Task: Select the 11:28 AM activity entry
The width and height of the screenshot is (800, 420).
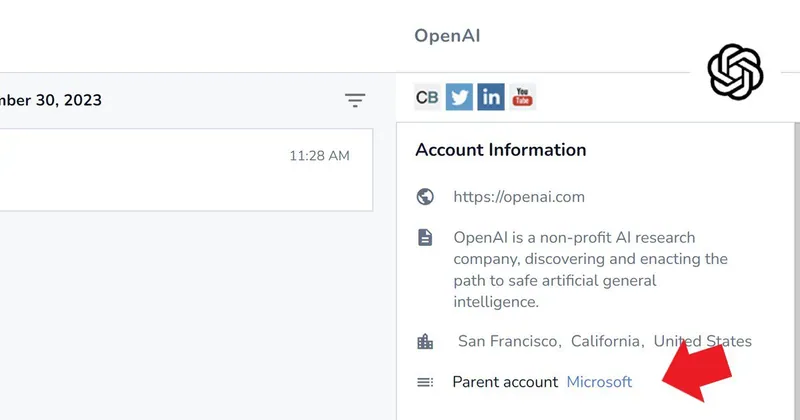Action: point(186,169)
